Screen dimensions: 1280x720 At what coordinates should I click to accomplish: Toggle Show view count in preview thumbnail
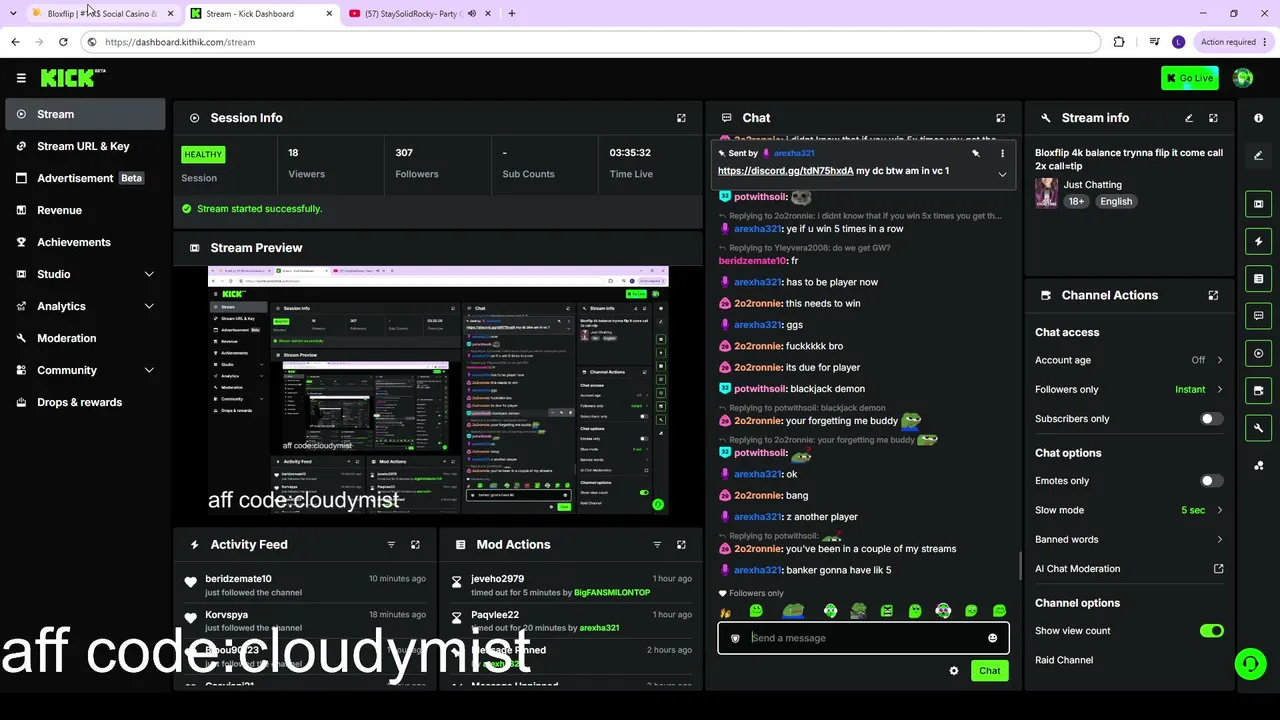643,492
